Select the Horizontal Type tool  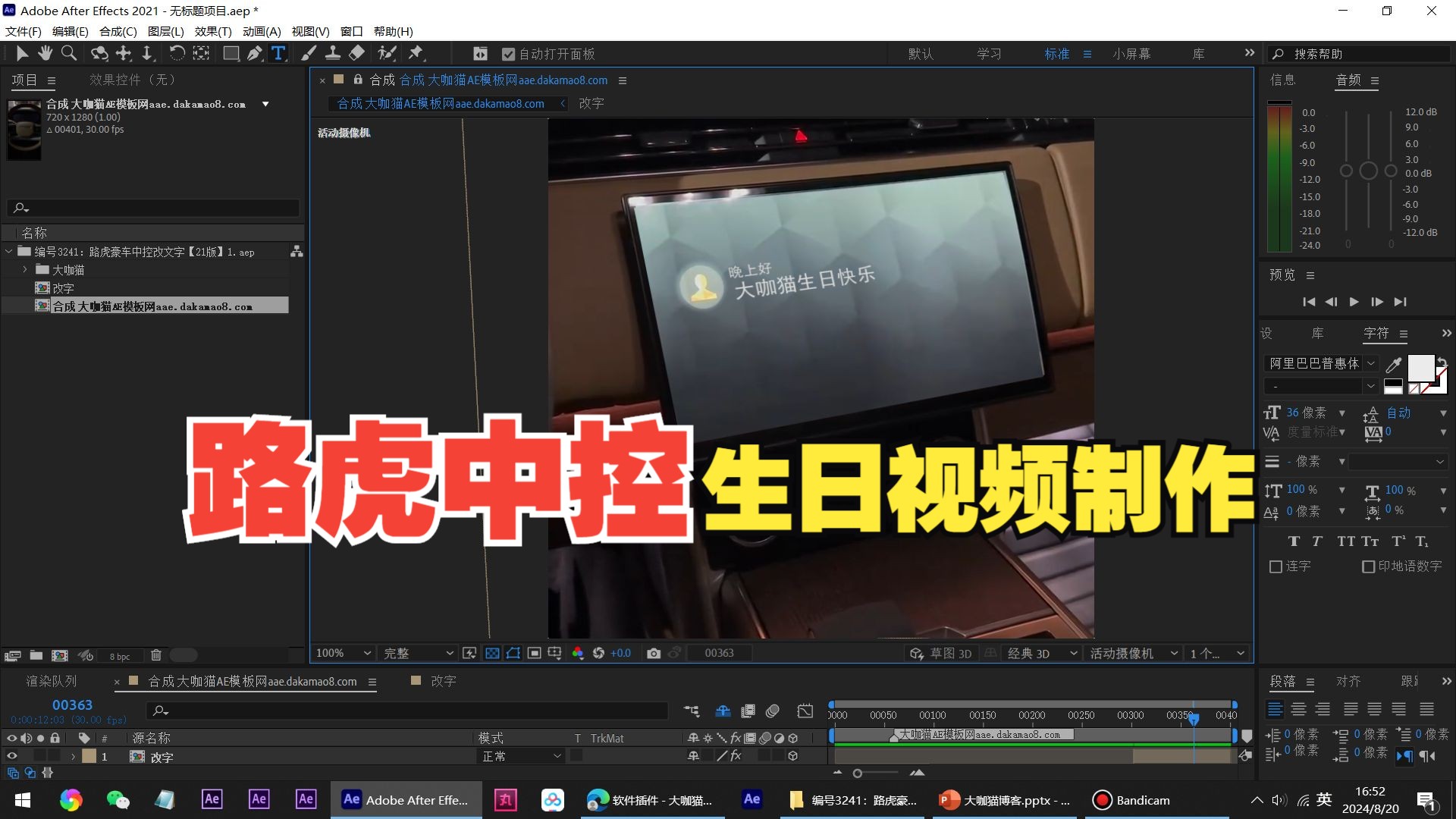278,53
